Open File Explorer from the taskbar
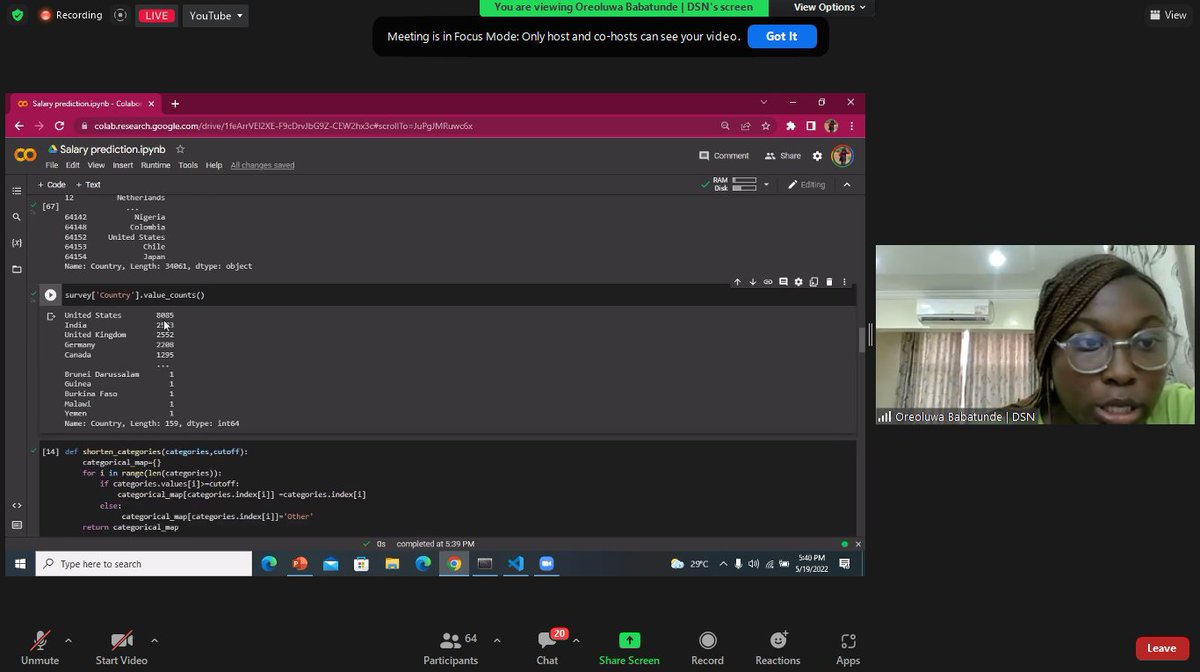Screen dimensions: 1200x672 point(392,564)
